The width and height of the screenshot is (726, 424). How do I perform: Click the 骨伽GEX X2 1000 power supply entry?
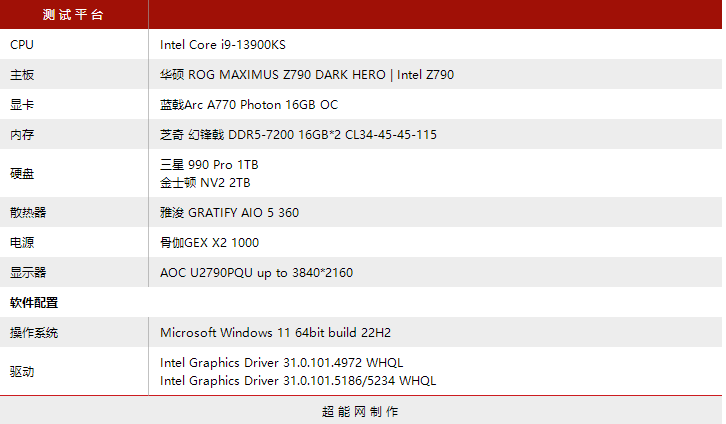tap(209, 242)
